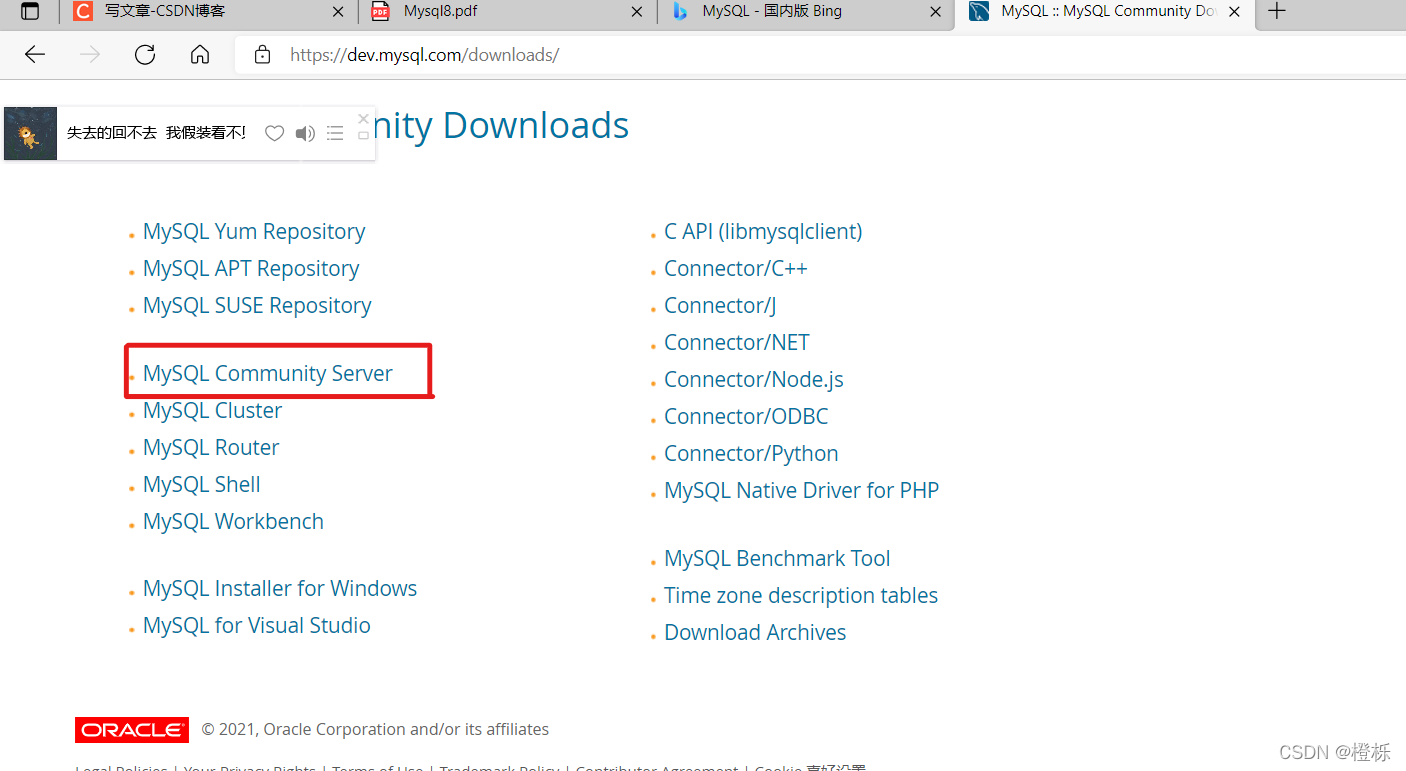Open MySQL for Visual Studio link
The width and height of the screenshot is (1406, 771).
(x=257, y=625)
